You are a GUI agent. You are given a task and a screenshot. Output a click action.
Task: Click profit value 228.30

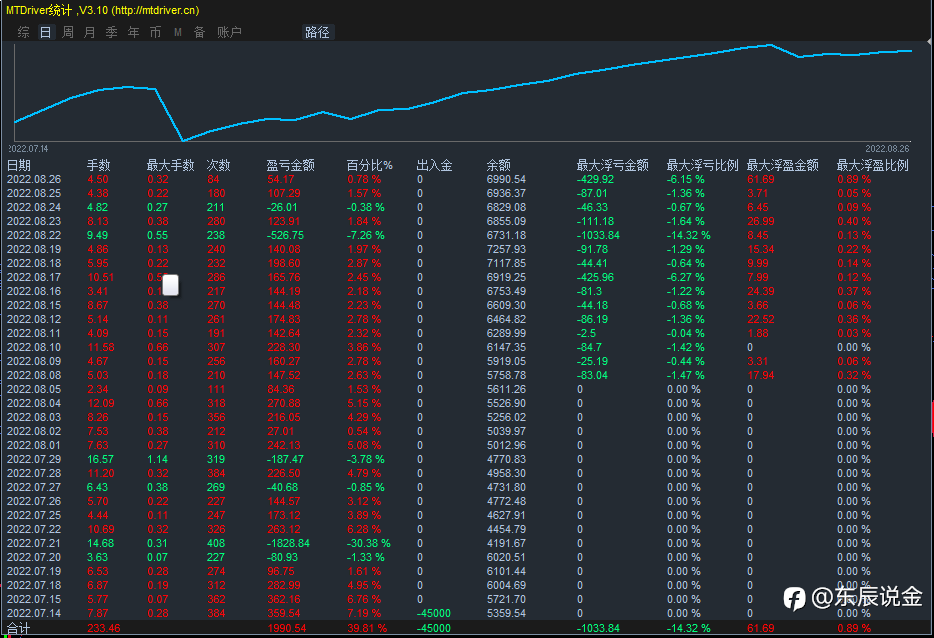click(284, 347)
